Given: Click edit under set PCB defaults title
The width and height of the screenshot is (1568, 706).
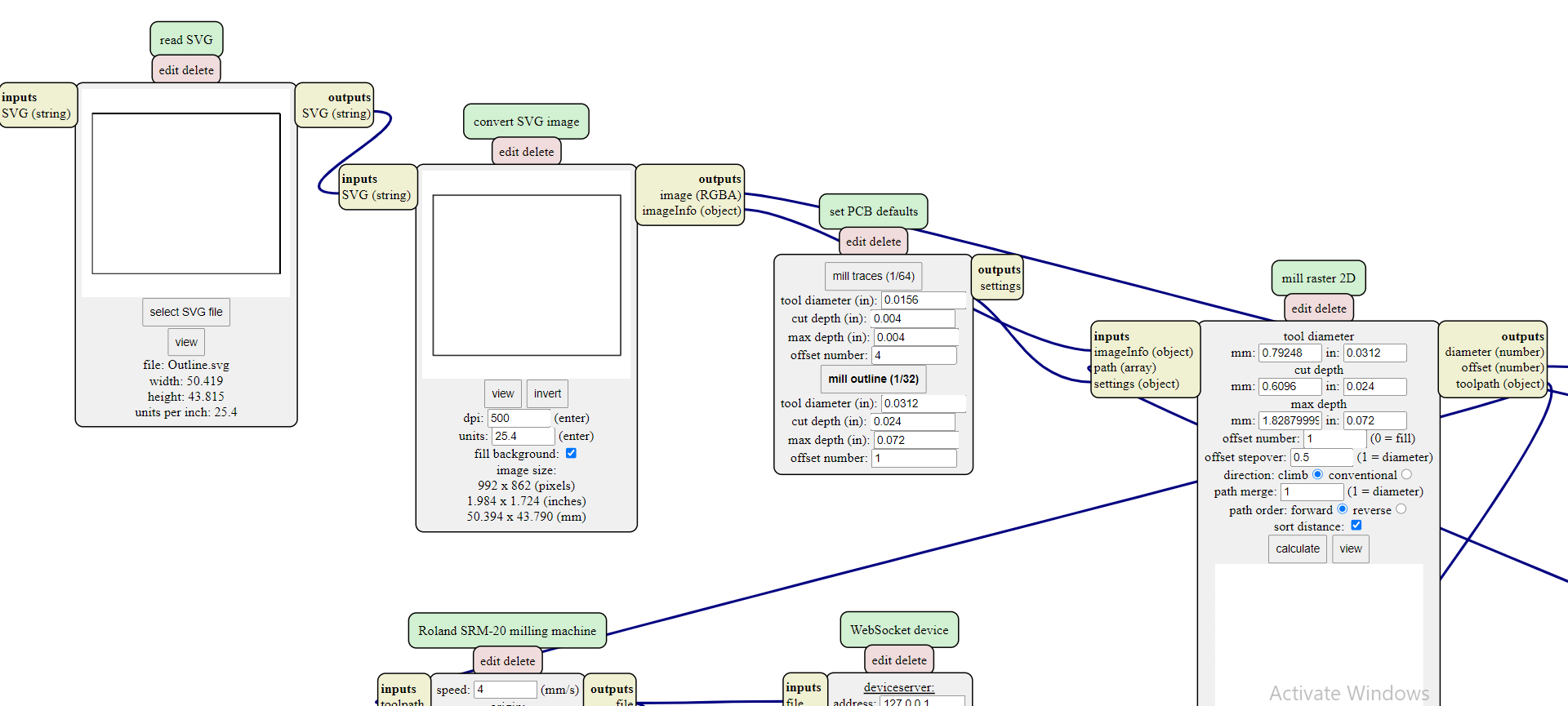Looking at the screenshot, I should point(855,242).
